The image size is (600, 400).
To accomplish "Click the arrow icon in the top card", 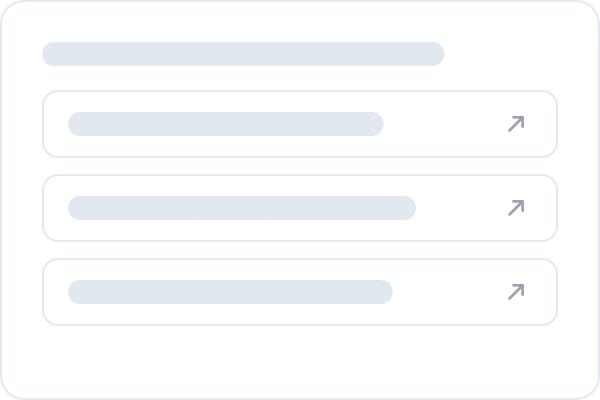I will (x=516, y=124).
